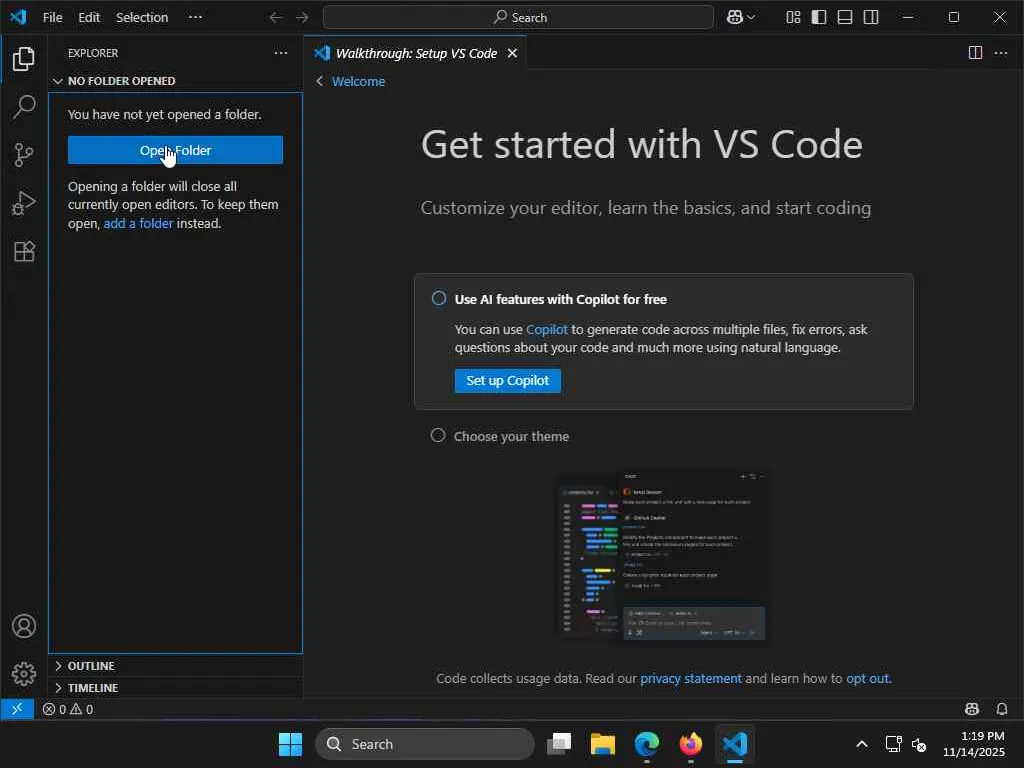Open the File menu

click(x=52, y=17)
